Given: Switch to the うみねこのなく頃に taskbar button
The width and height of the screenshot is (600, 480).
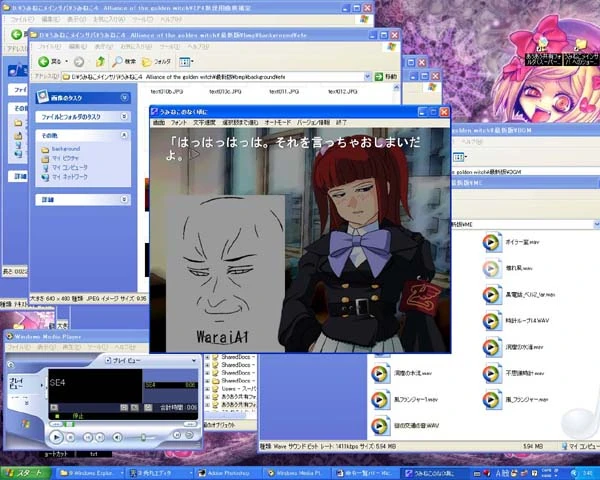Looking at the screenshot, I should click(x=434, y=473).
